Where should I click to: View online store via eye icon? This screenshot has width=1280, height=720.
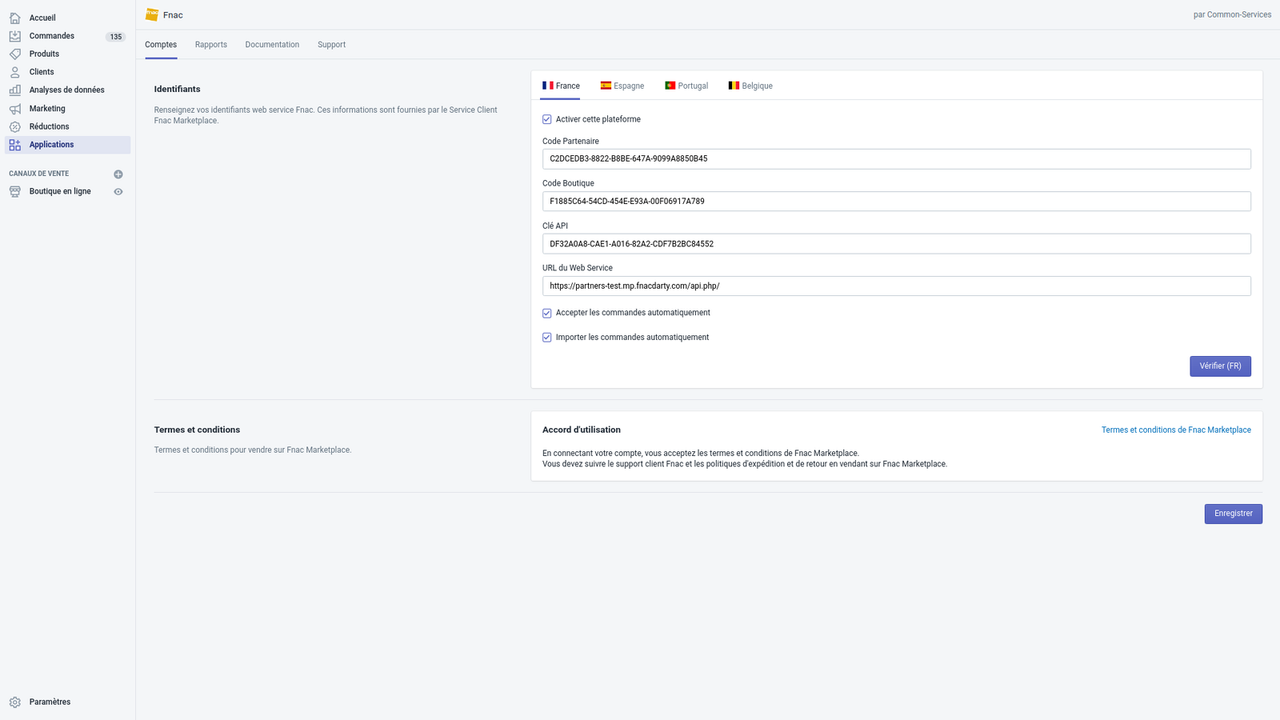point(118,191)
